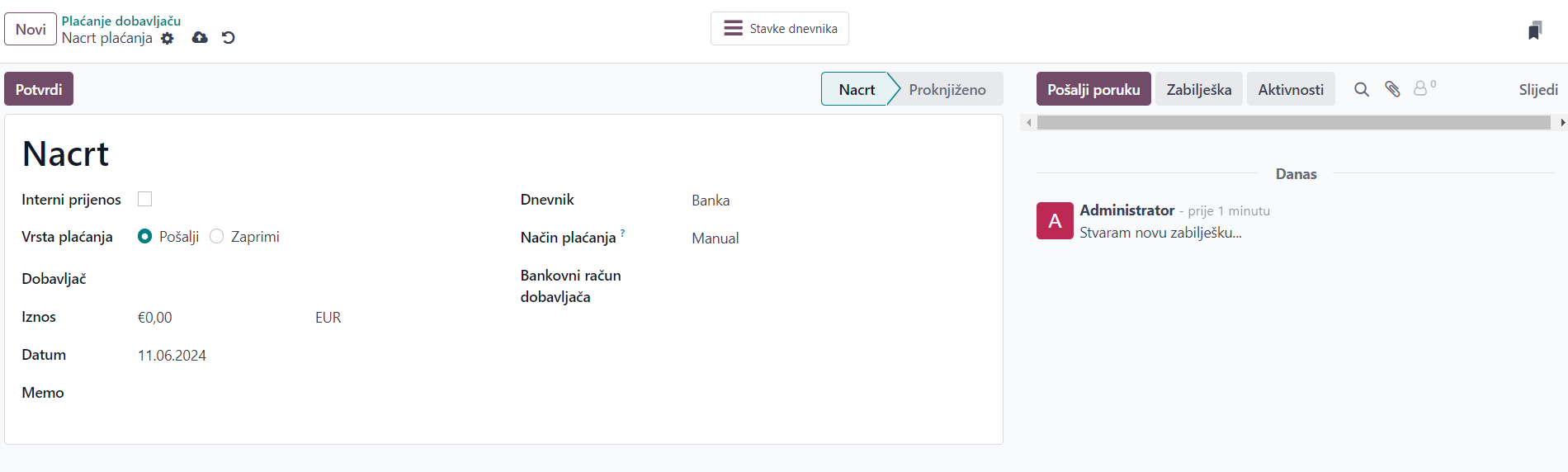Select the Pošalji payment type
The height and width of the screenshot is (472, 1568).
coord(145,237)
